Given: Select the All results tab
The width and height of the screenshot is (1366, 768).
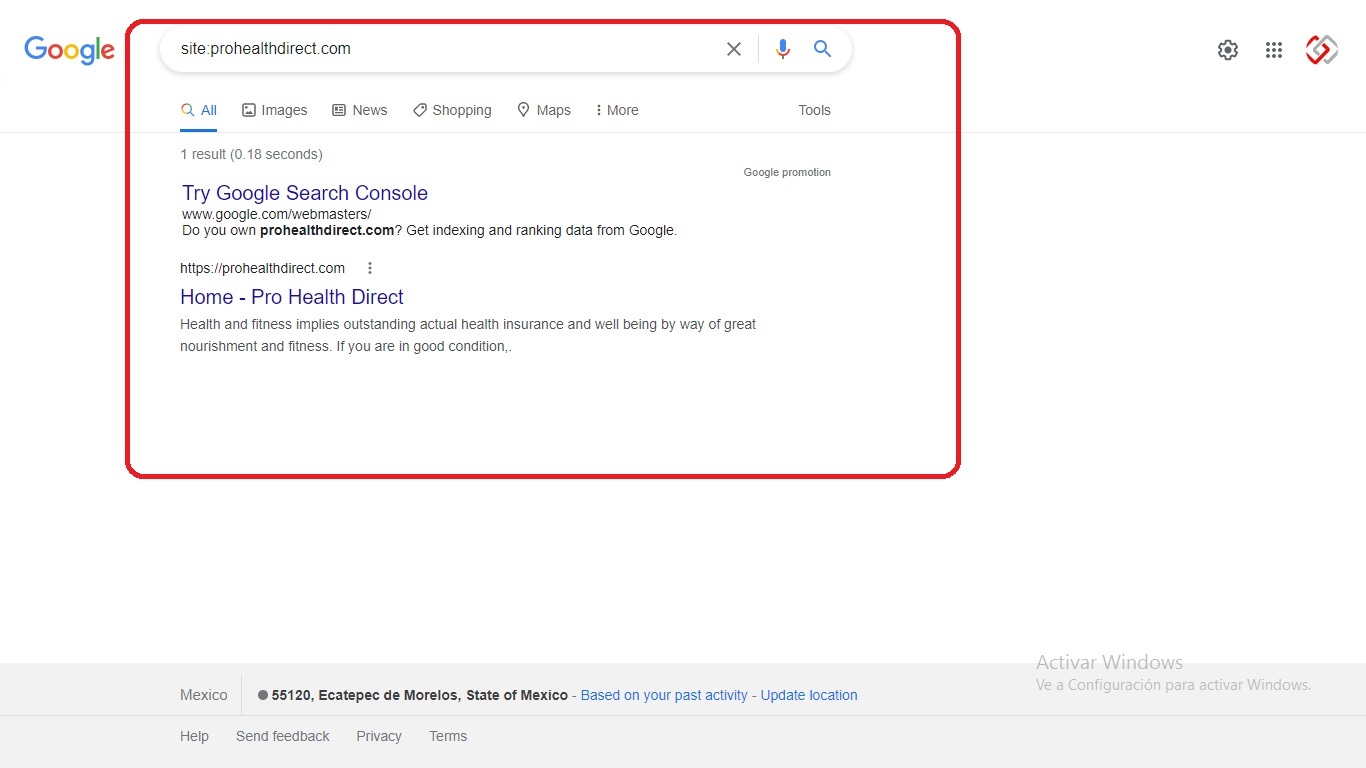Looking at the screenshot, I should click(x=199, y=110).
